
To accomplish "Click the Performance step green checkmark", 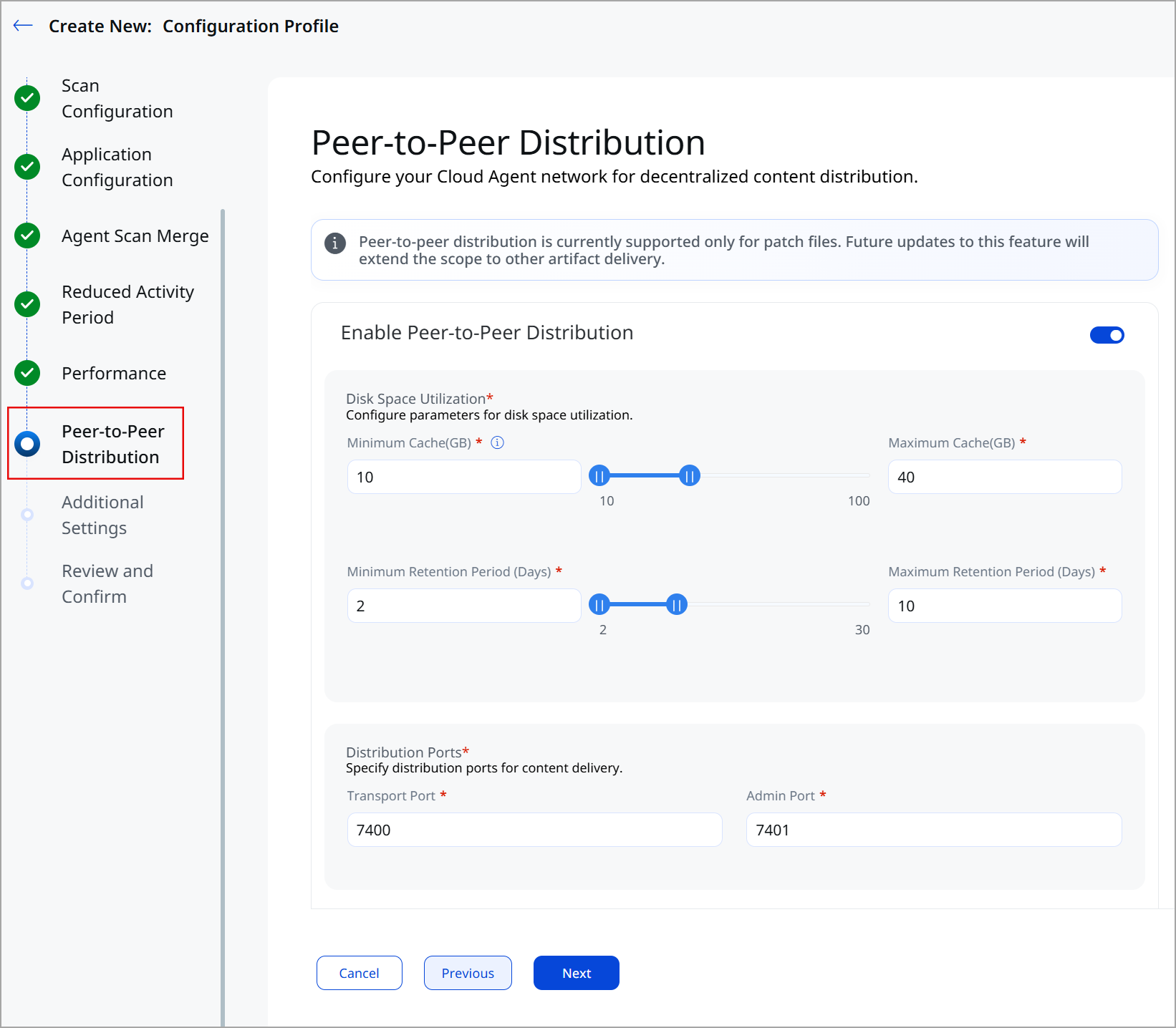I will [27, 373].
